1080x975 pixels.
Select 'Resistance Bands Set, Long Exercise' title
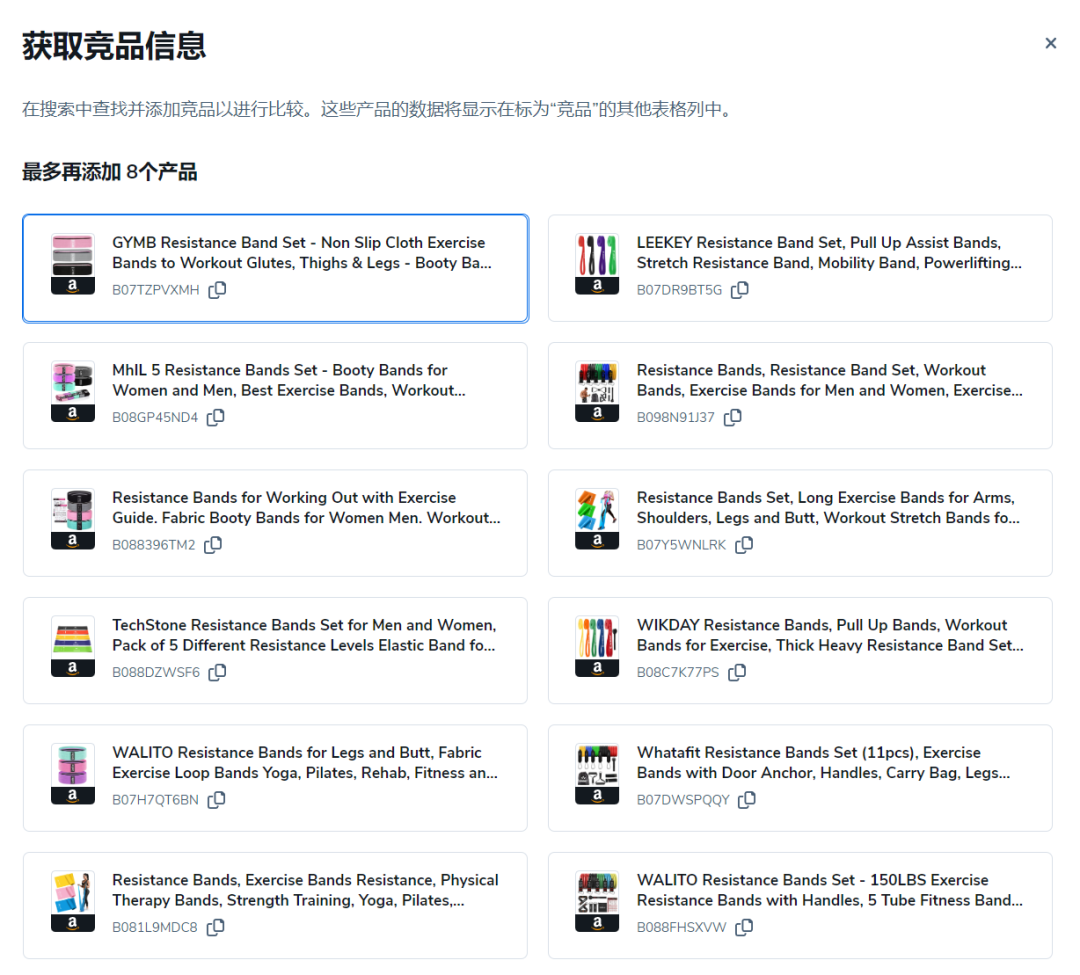(x=829, y=507)
